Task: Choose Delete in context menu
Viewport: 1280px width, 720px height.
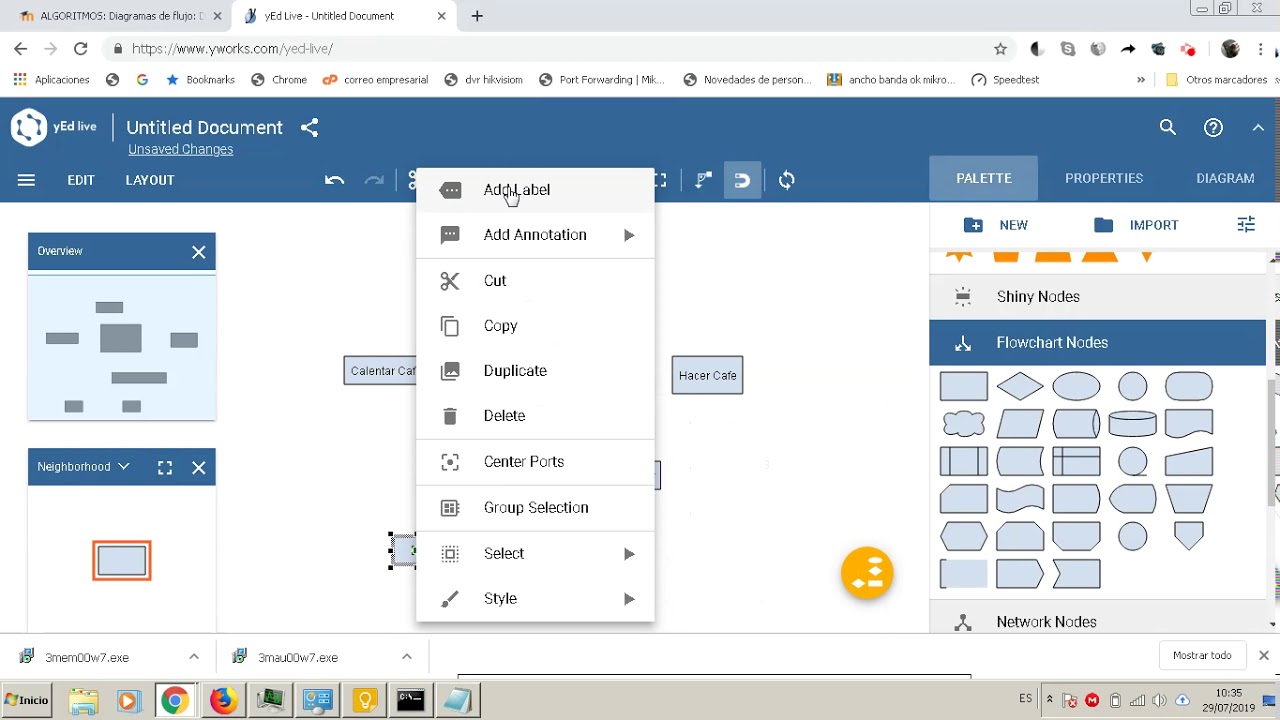Action: click(x=535, y=416)
